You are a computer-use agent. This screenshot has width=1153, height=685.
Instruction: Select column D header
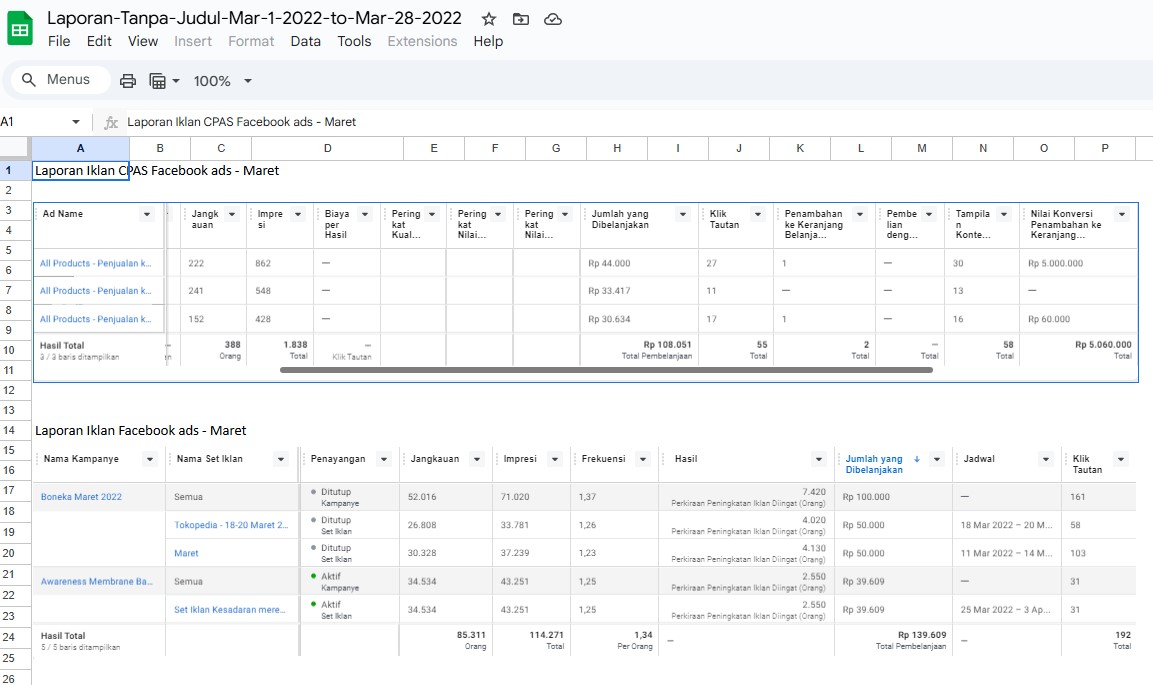click(327, 148)
